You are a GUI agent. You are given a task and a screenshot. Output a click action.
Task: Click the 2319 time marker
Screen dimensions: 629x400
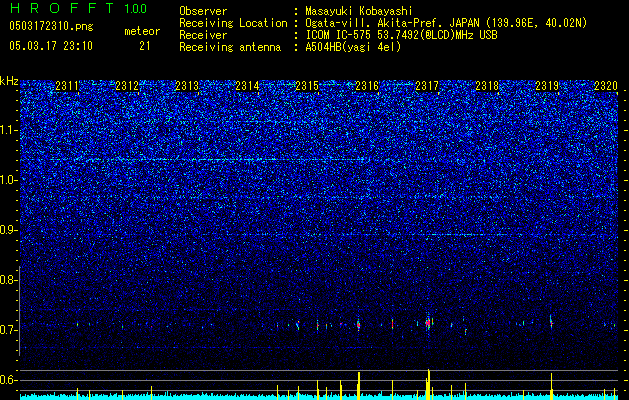tap(547, 86)
